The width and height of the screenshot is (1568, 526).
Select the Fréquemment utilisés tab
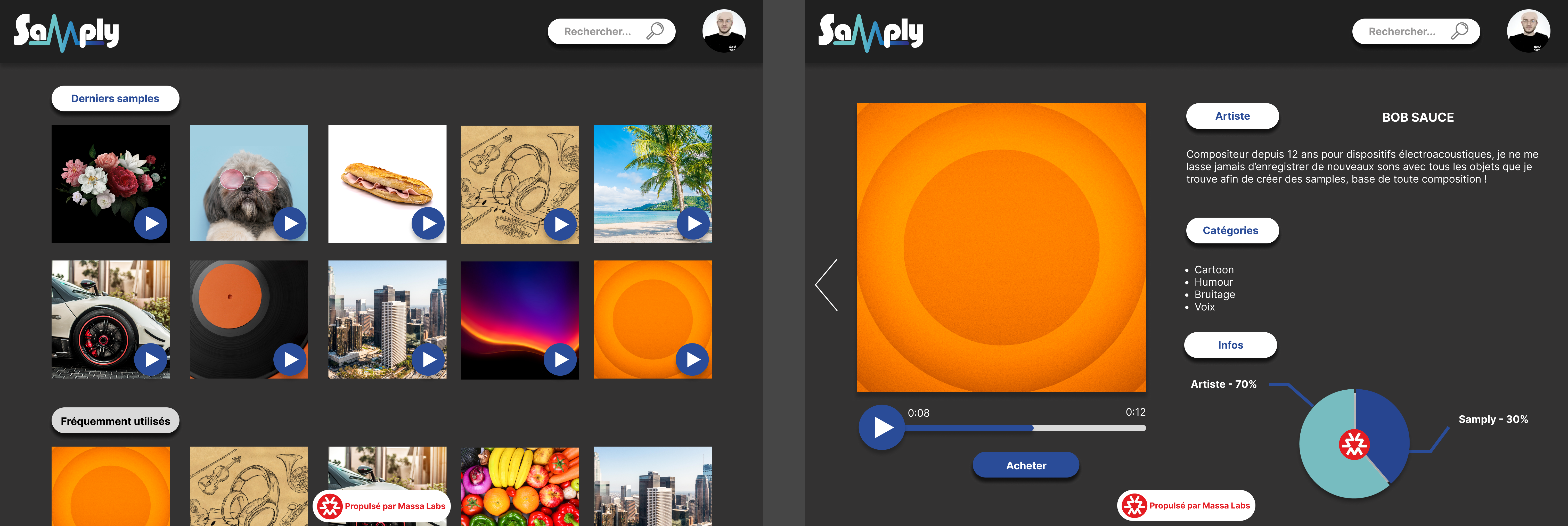(115, 421)
